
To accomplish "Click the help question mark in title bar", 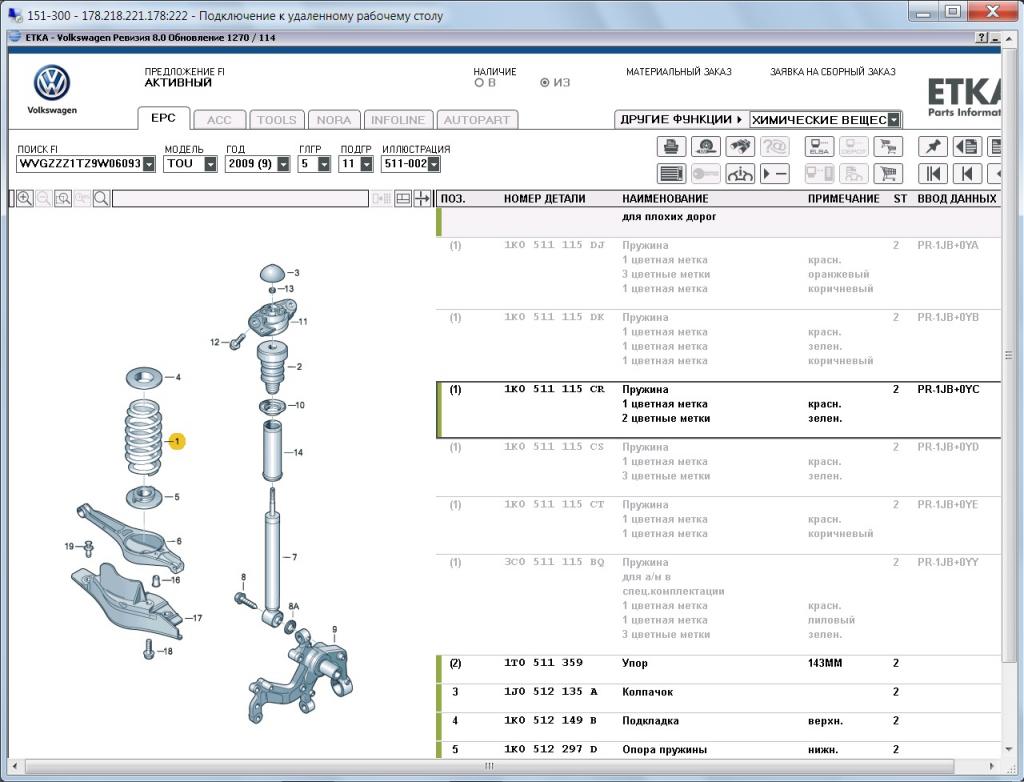I will 982,38.
